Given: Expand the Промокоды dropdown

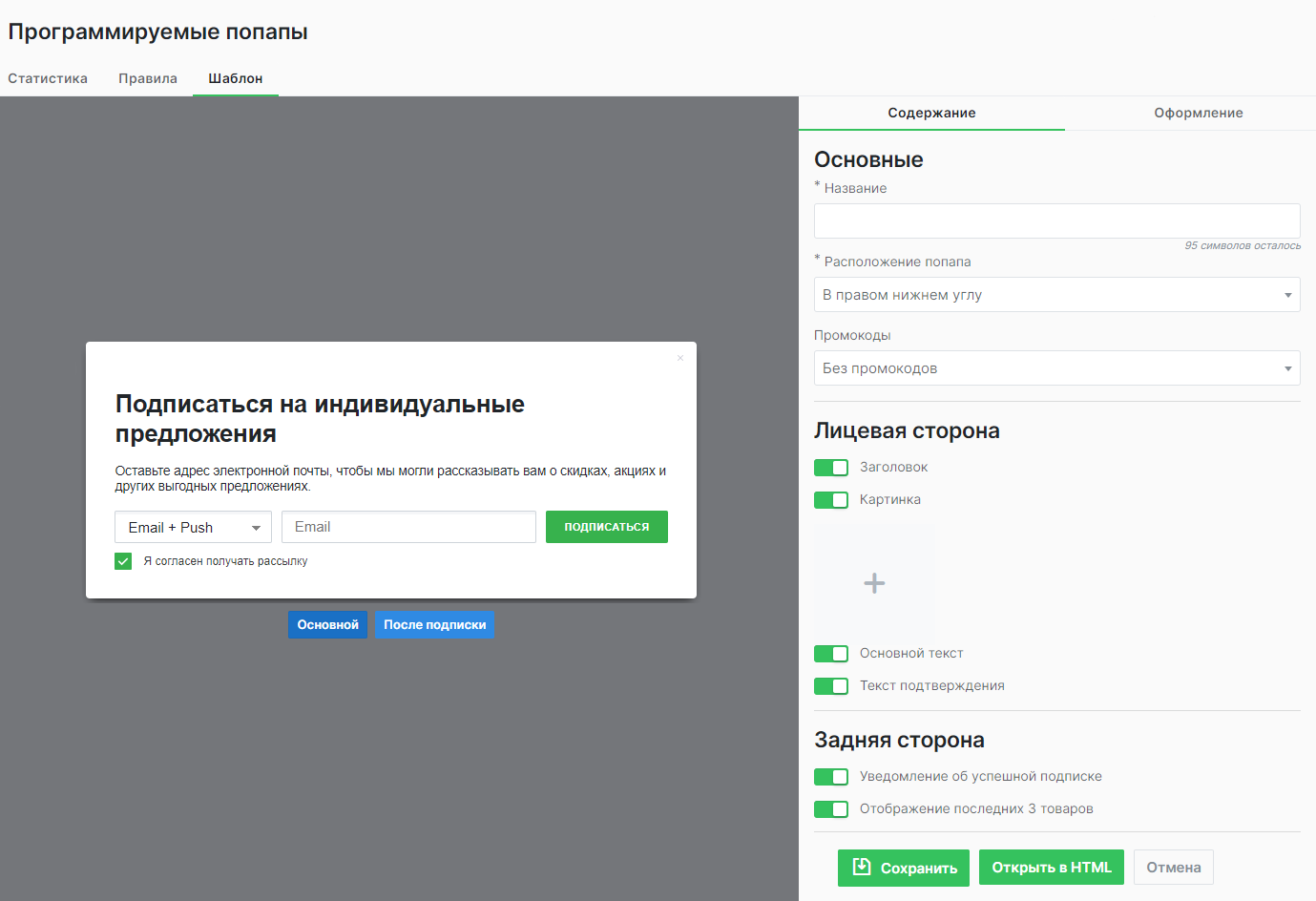Looking at the screenshot, I should pos(1056,367).
